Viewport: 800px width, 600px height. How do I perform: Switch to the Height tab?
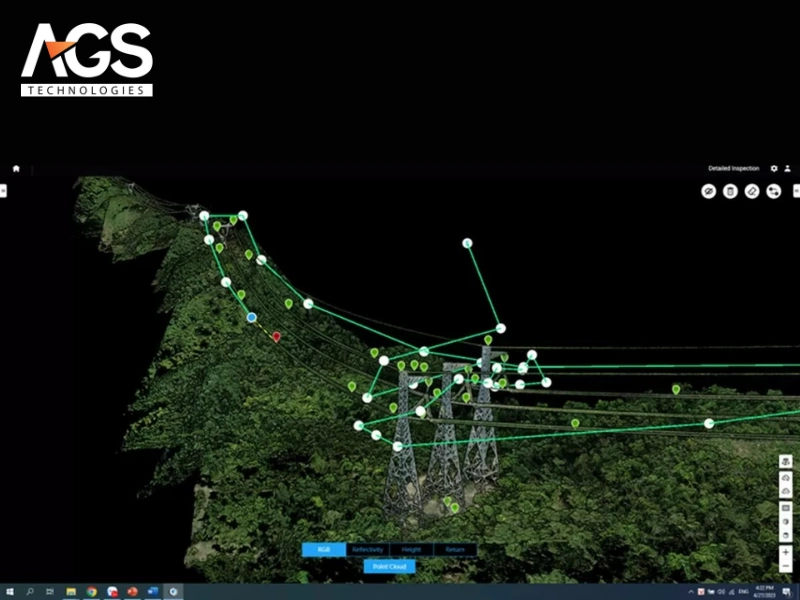(411, 550)
